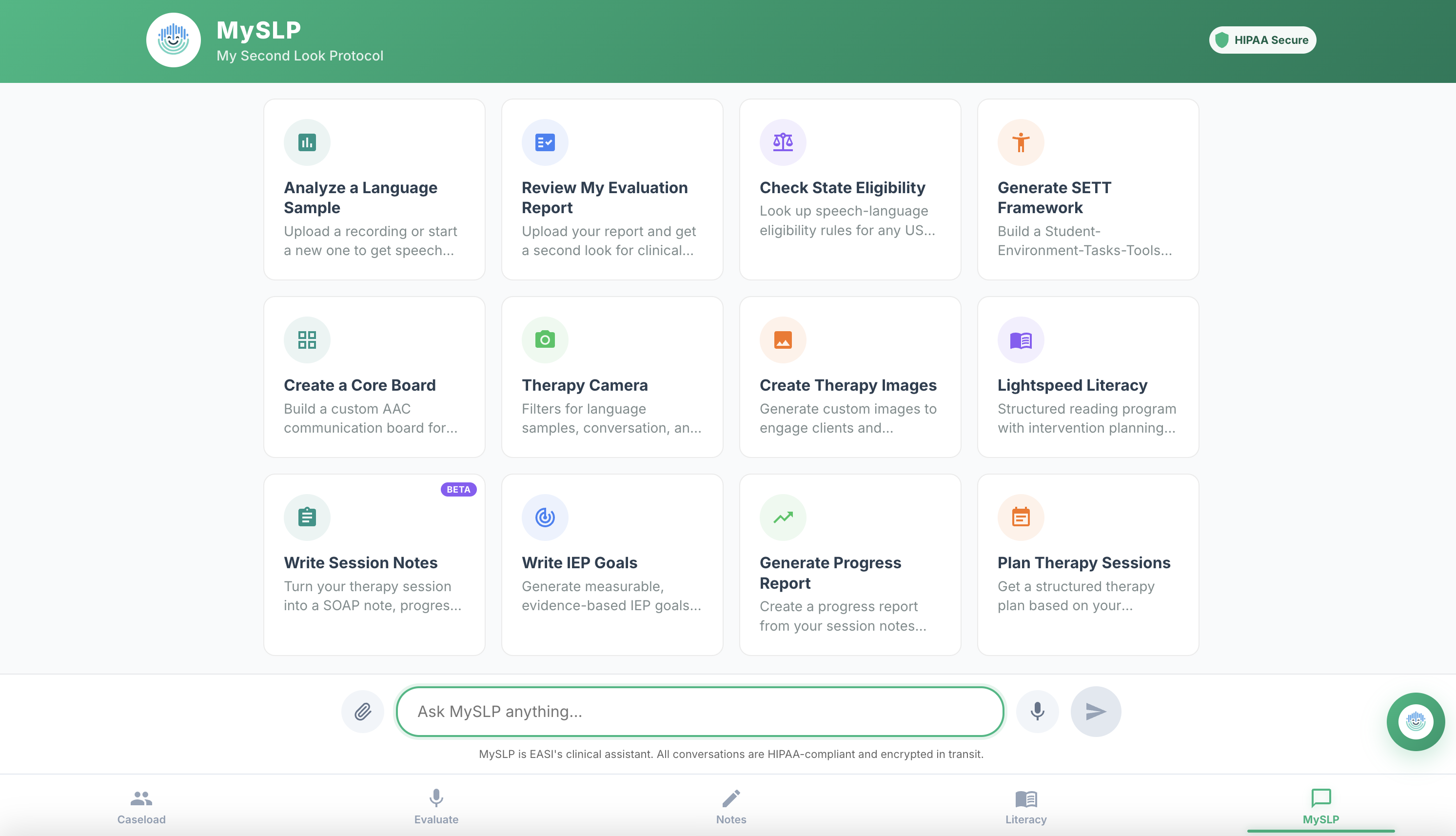Launch the Lightspeed Literacy reading program

1087,376
